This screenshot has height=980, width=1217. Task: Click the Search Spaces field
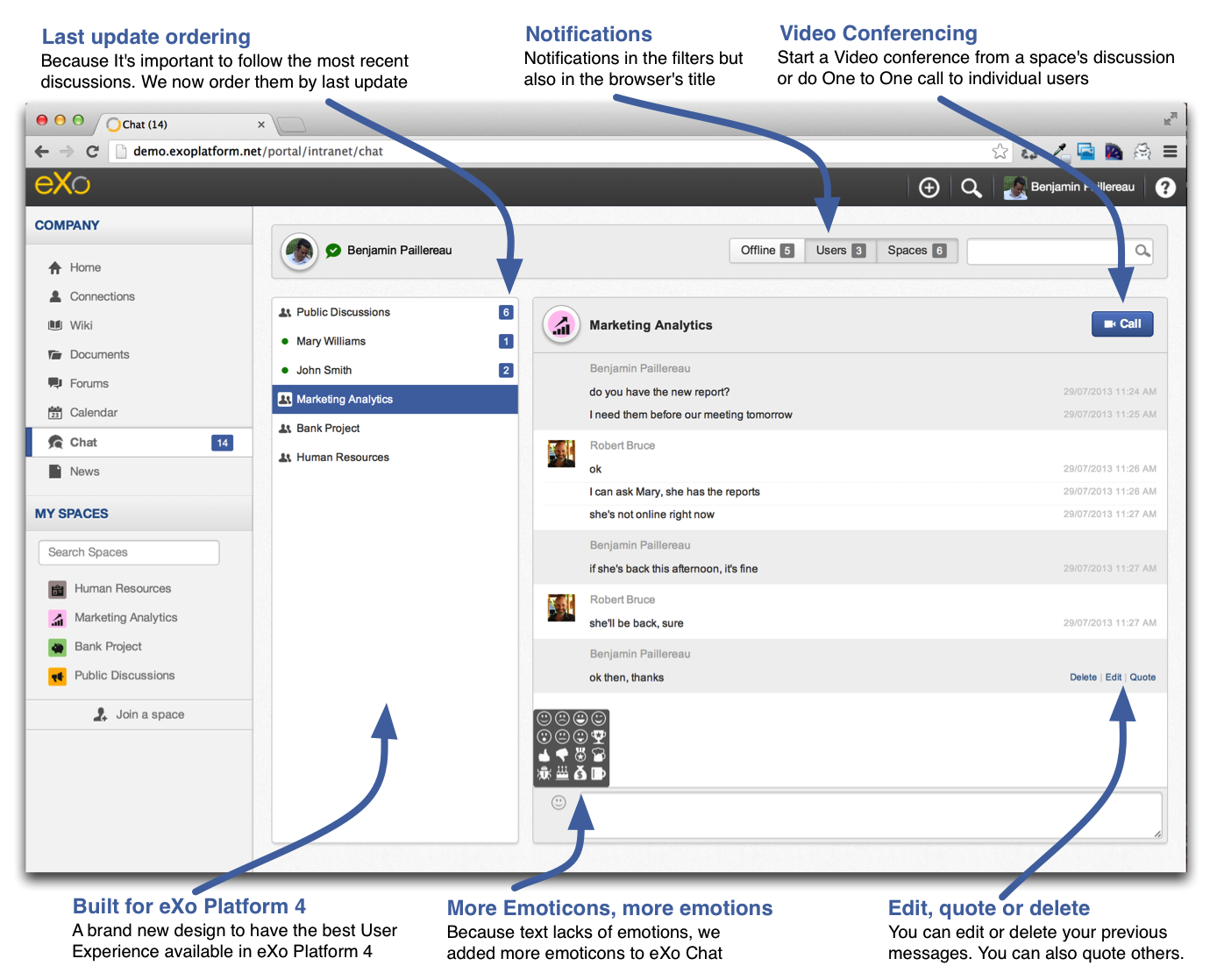click(x=129, y=552)
